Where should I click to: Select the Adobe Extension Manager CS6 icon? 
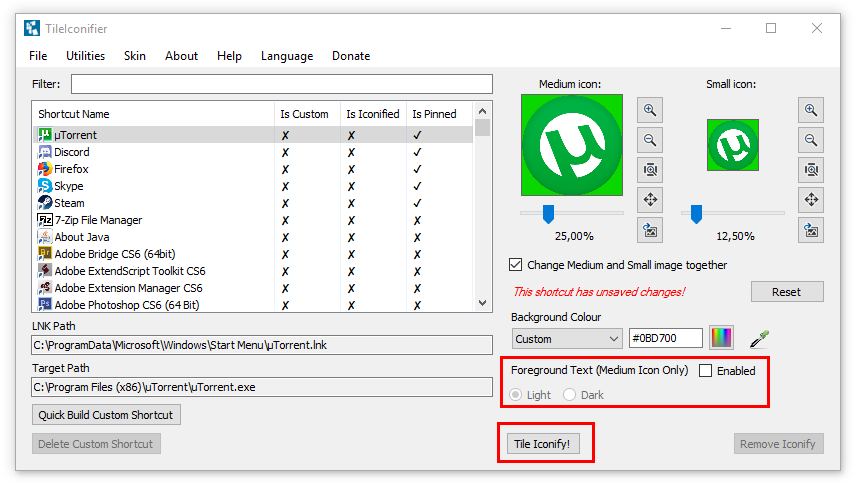click(x=45, y=288)
